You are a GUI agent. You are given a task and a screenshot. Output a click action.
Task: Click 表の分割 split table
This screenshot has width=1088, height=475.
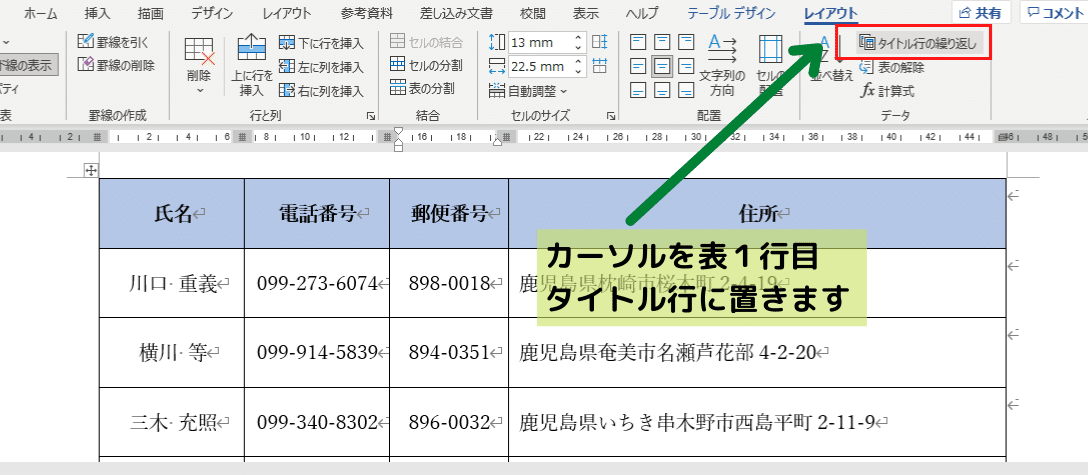(x=422, y=88)
